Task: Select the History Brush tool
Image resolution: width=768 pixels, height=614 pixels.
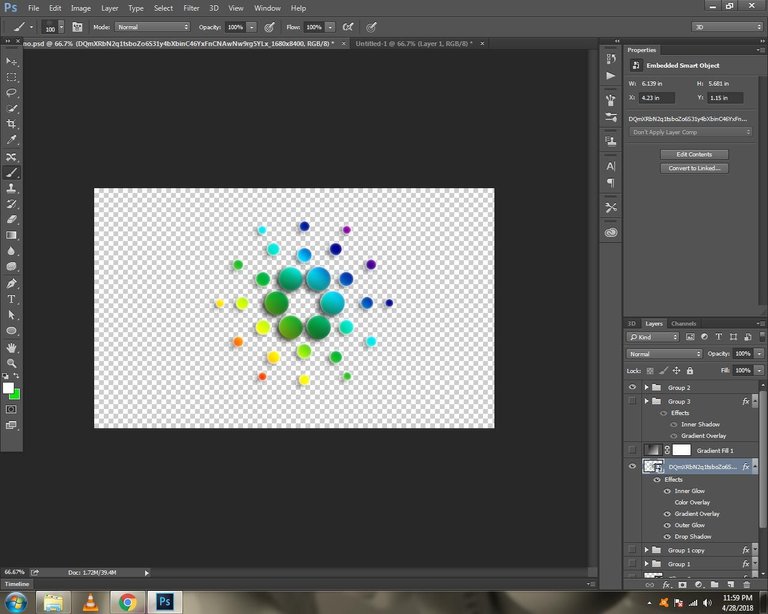Action: (11, 204)
